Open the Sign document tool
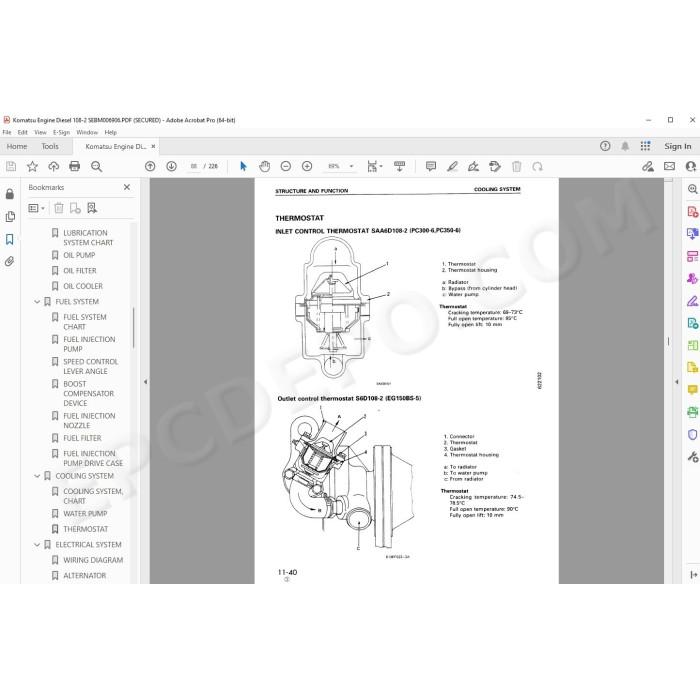700x700 pixels. click(473, 167)
